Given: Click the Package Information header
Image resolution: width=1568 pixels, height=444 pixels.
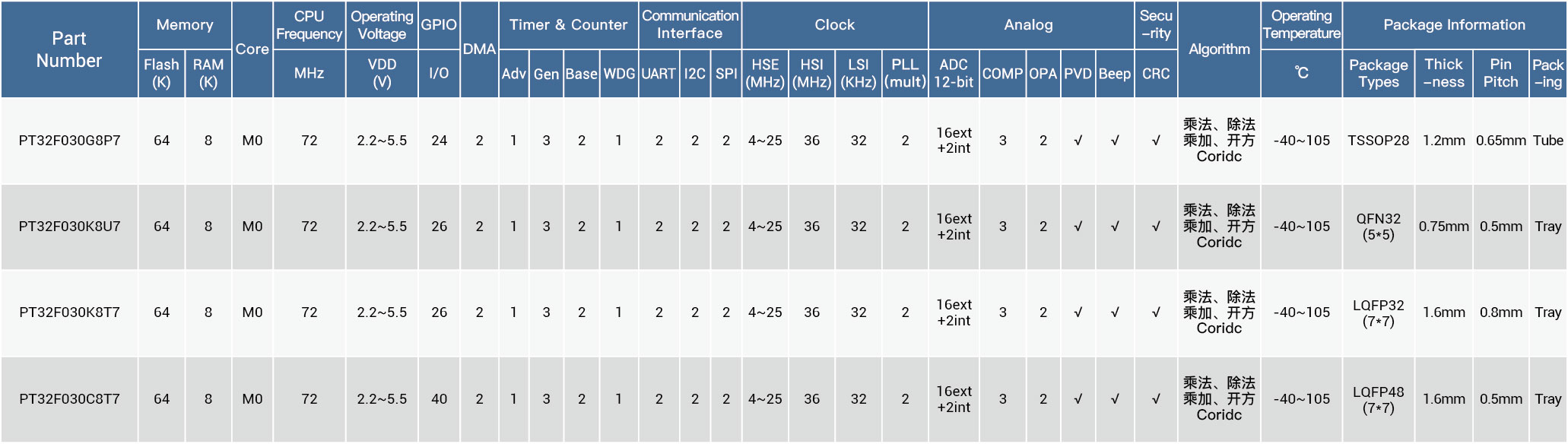Looking at the screenshot, I should 1454,25.
